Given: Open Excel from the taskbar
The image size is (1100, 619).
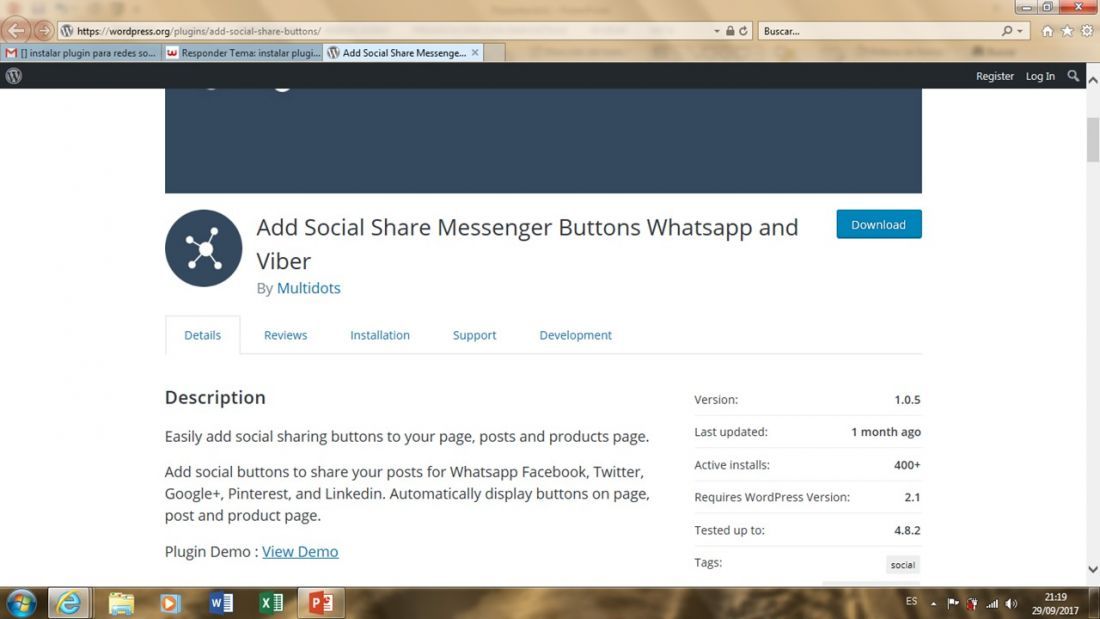Looking at the screenshot, I should 271,603.
